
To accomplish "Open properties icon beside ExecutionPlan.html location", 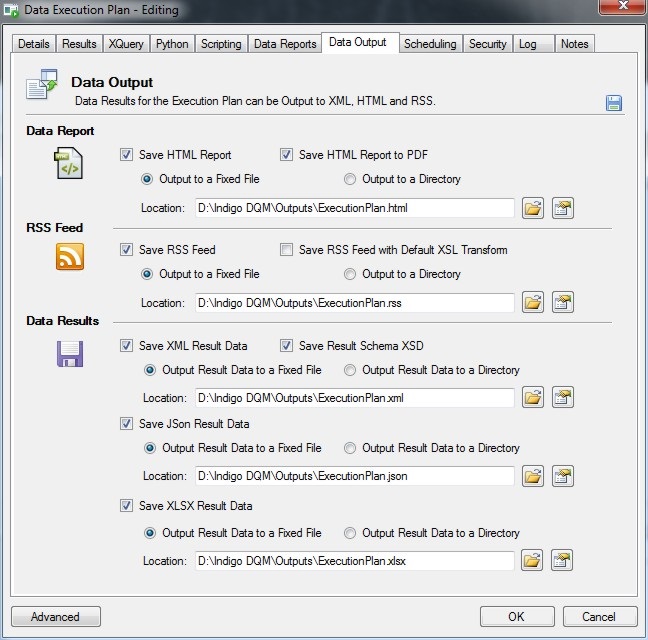I will pos(562,208).
